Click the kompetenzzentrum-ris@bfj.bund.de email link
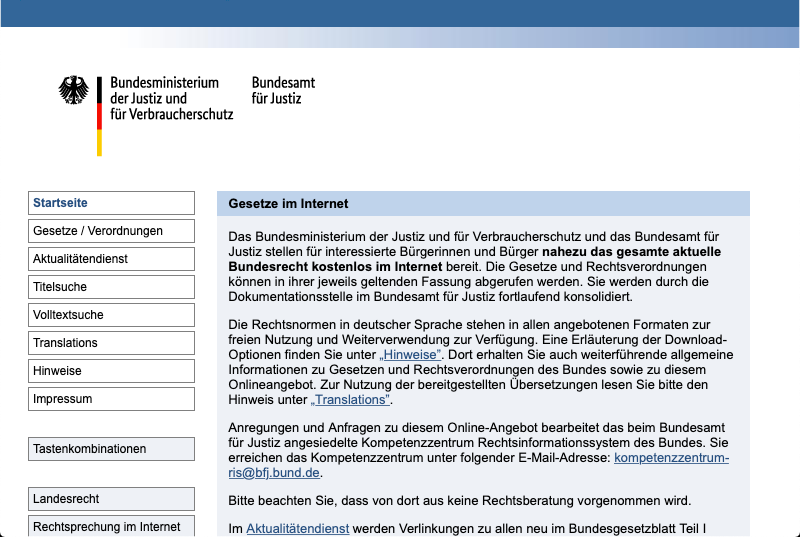Viewport: 800px width, 537px height. (x=671, y=458)
